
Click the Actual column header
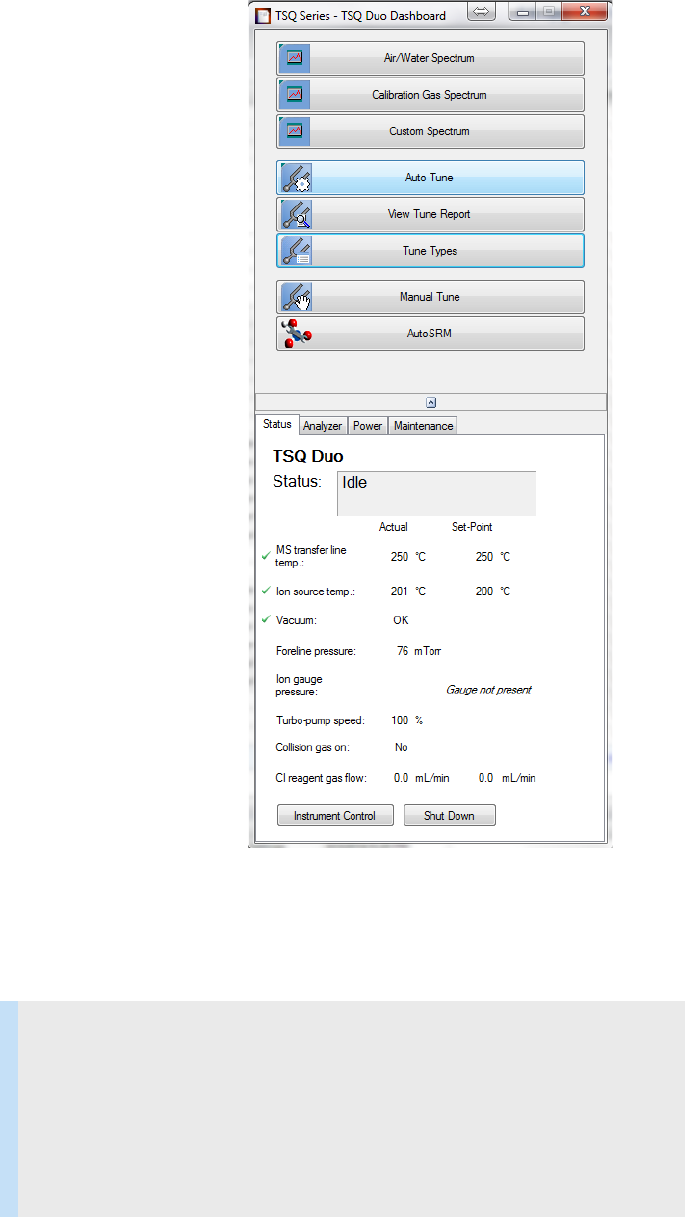point(393,527)
